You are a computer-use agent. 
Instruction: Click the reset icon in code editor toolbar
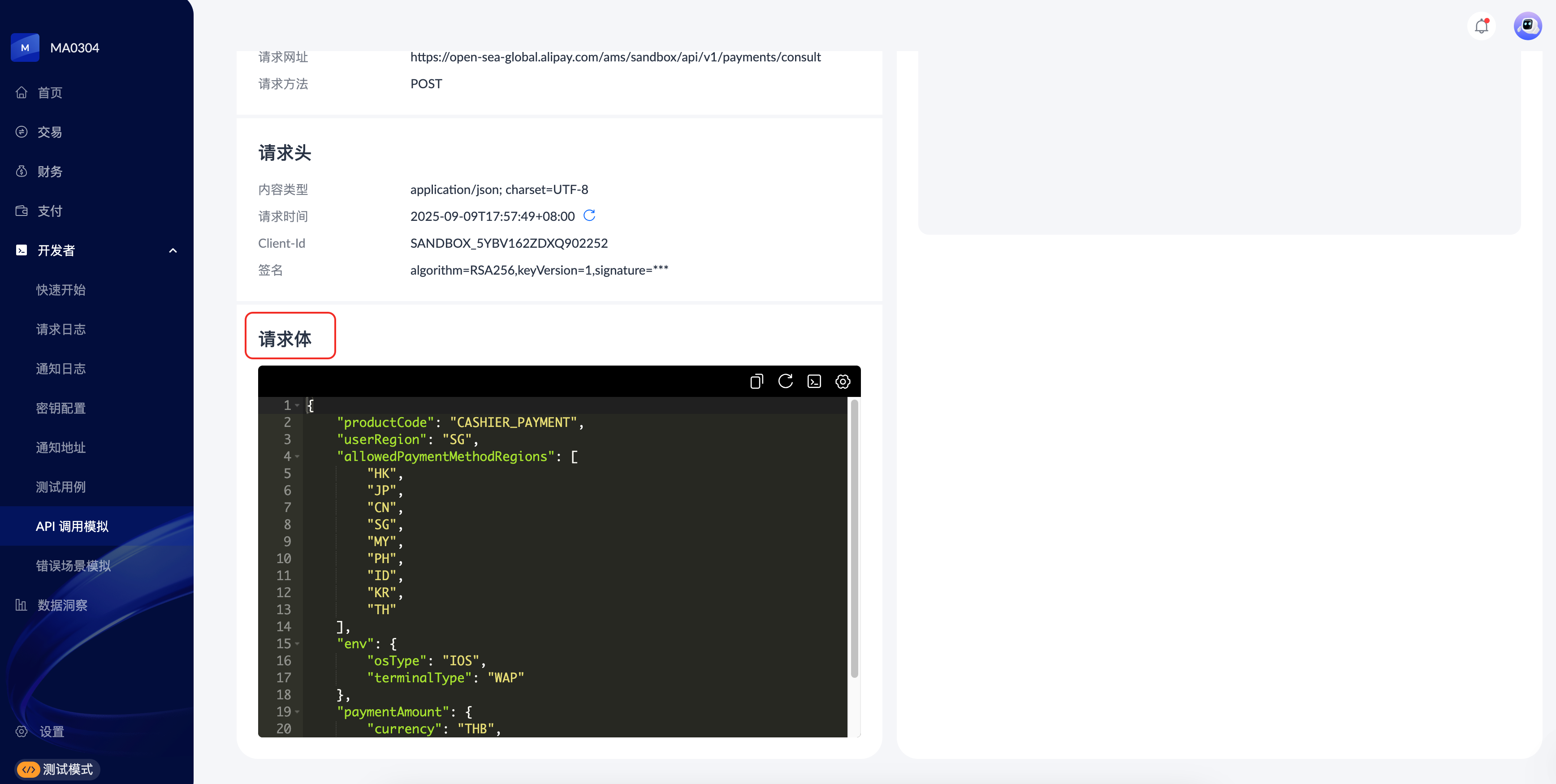(x=785, y=381)
